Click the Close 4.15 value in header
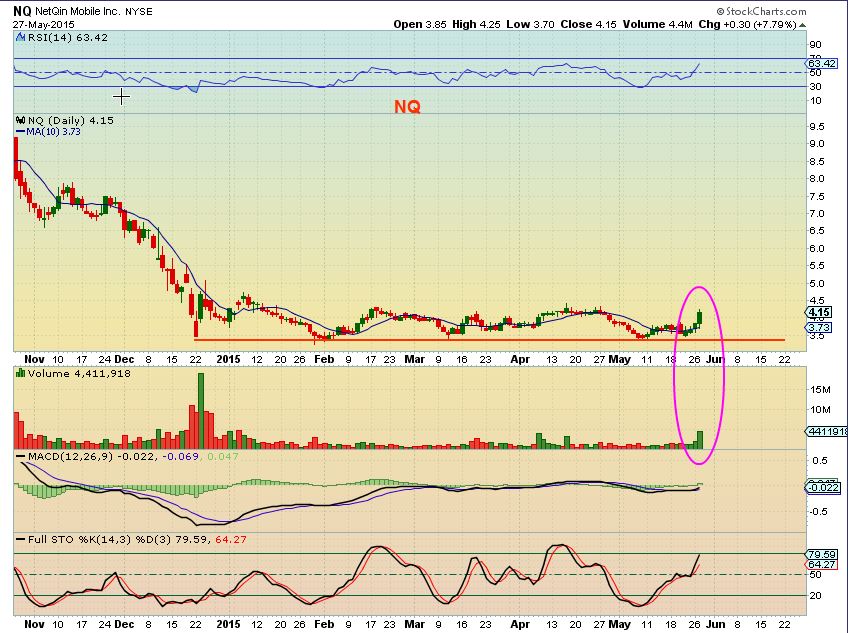The height and width of the screenshot is (633, 848). pos(588,24)
